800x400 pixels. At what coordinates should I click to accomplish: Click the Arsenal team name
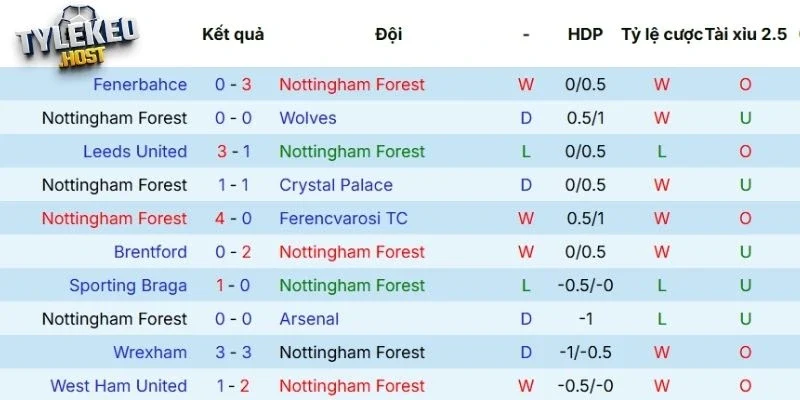(309, 320)
